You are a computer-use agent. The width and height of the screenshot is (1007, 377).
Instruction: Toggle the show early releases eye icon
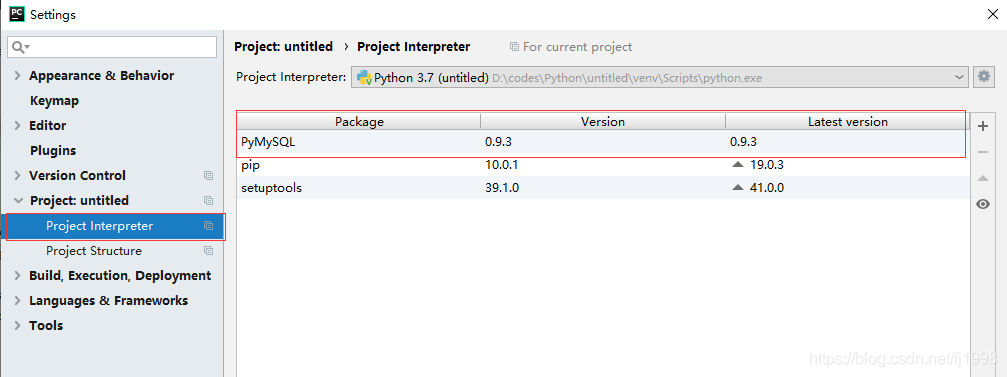[982, 204]
